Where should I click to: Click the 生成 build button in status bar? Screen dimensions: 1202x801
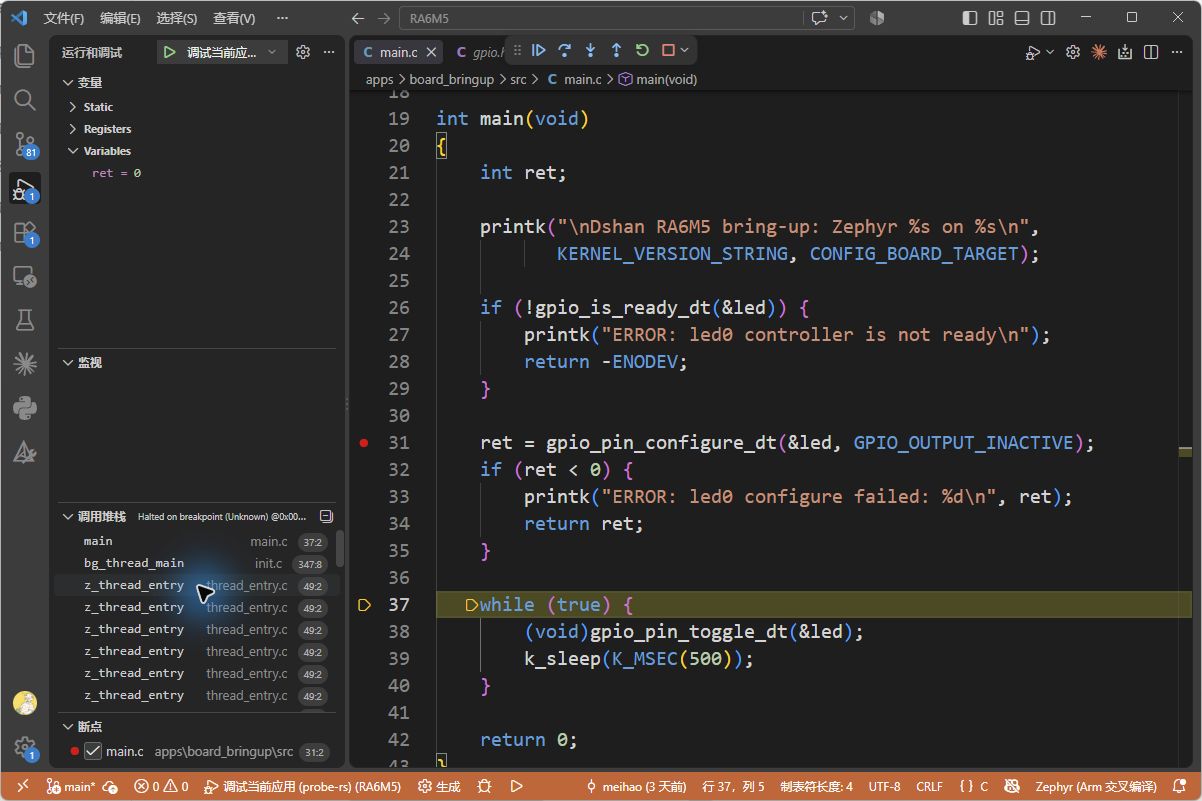click(x=439, y=787)
